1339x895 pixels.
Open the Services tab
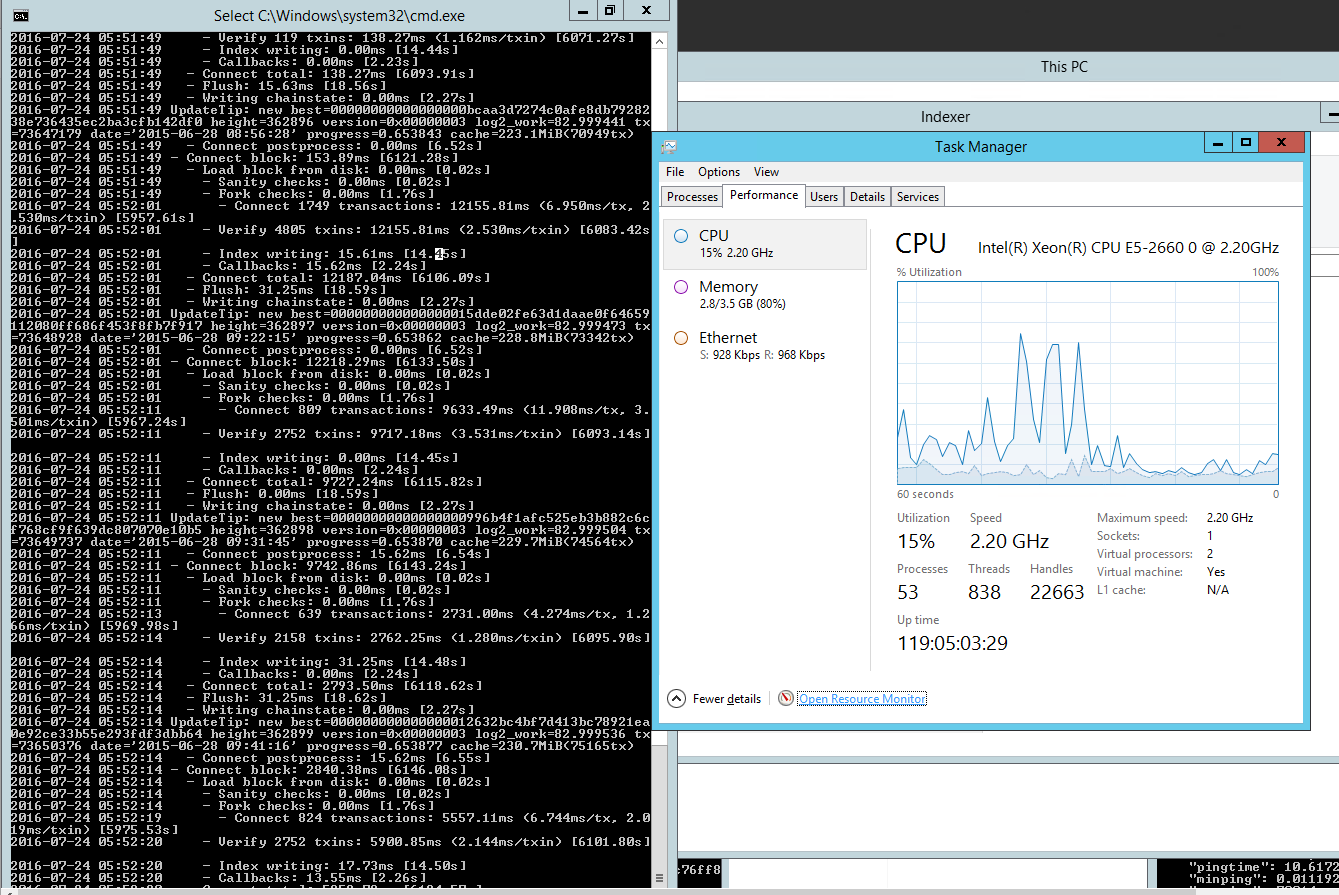(917, 197)
